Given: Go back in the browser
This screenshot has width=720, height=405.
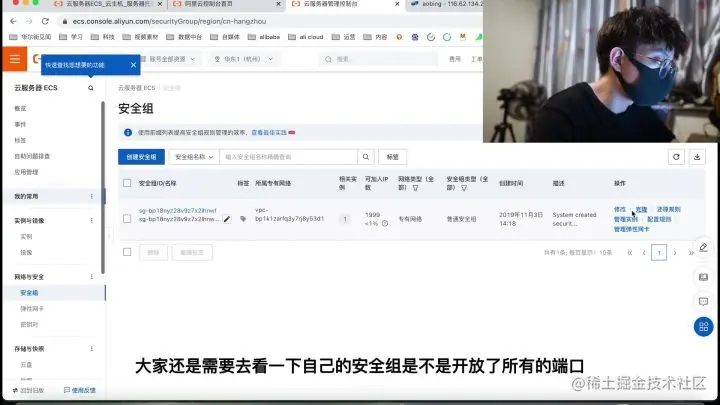Looking at the screenshot, I should pyautogui.click(x=13, y=21).
